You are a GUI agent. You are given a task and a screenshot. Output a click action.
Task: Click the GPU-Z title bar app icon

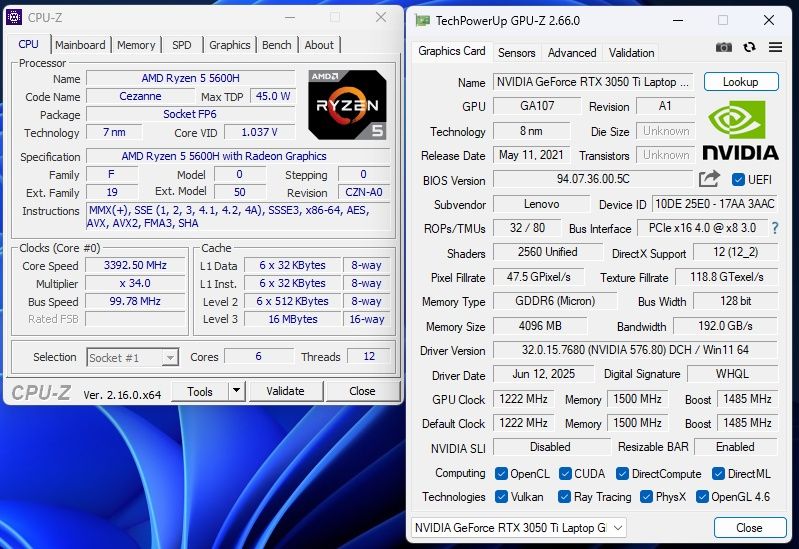tap(422, 20)
